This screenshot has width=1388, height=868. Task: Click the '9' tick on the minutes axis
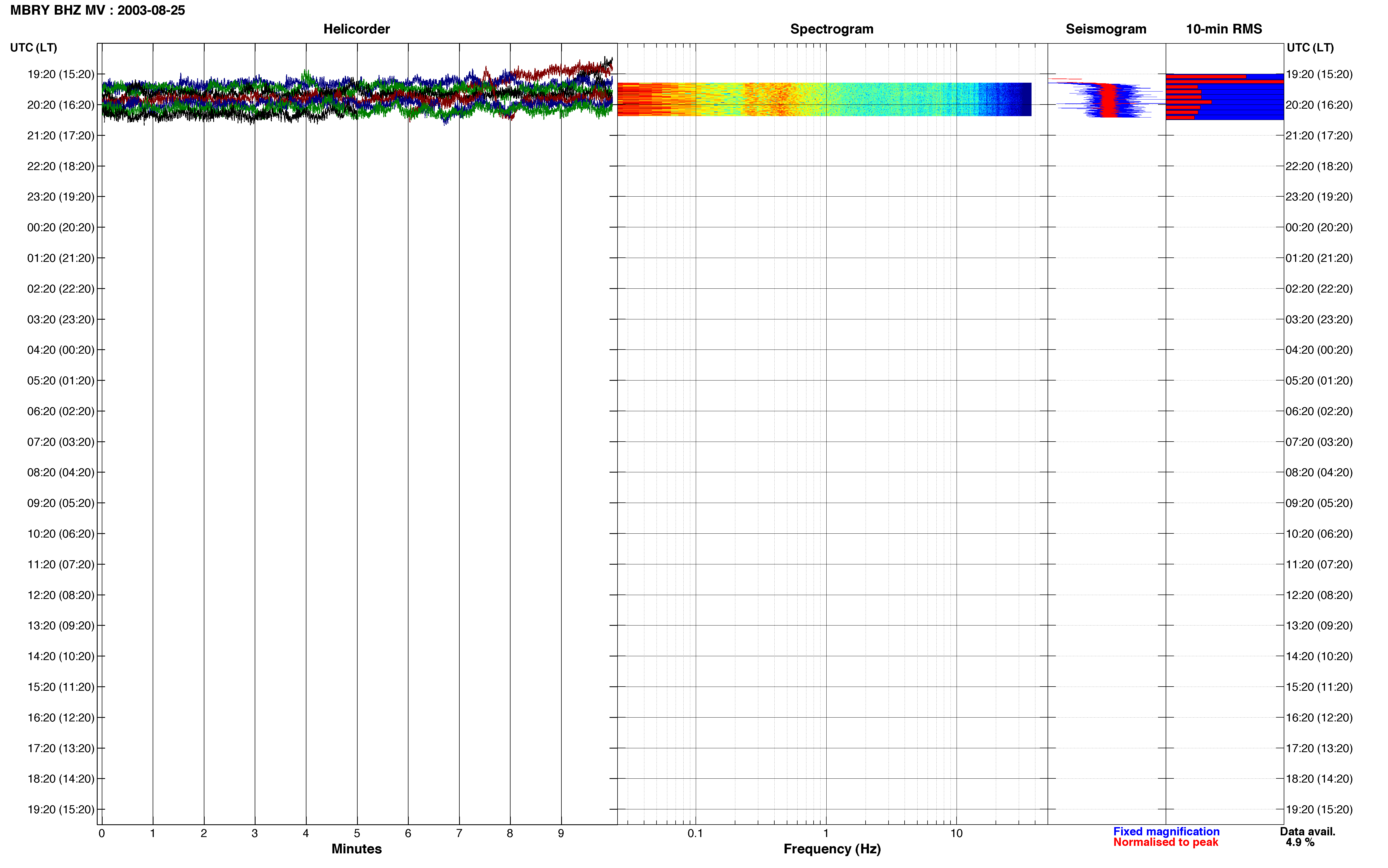pos(561,833)
